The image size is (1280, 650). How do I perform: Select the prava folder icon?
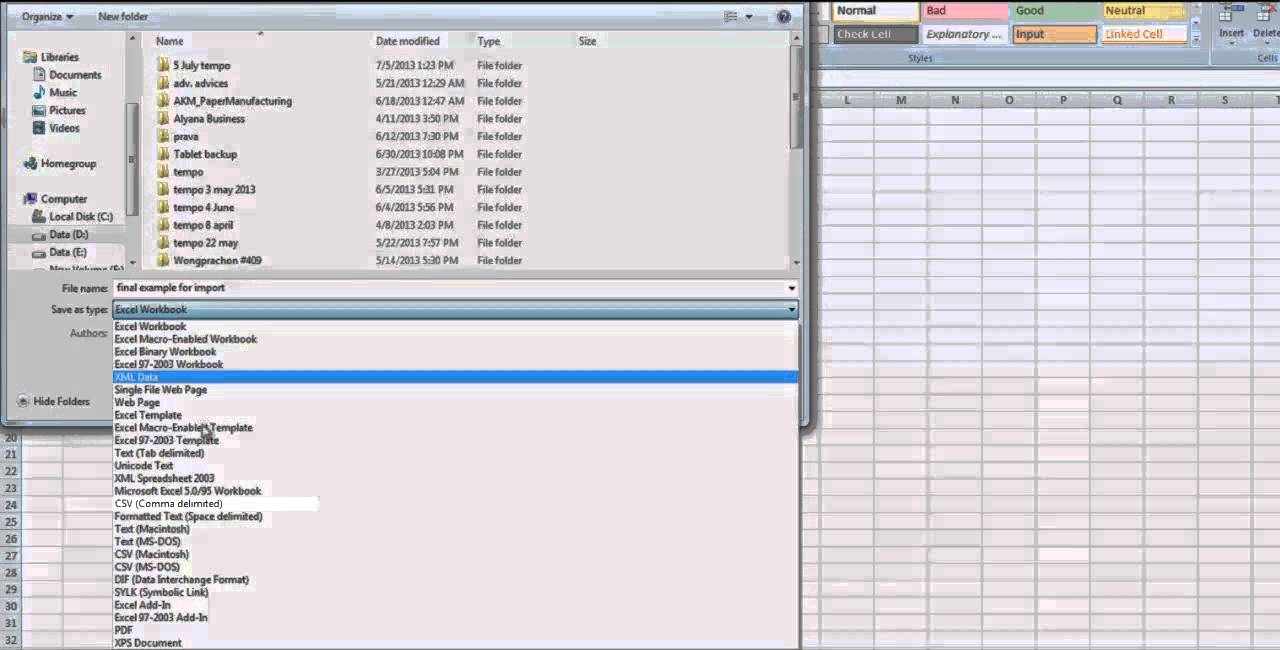point(163,136)
